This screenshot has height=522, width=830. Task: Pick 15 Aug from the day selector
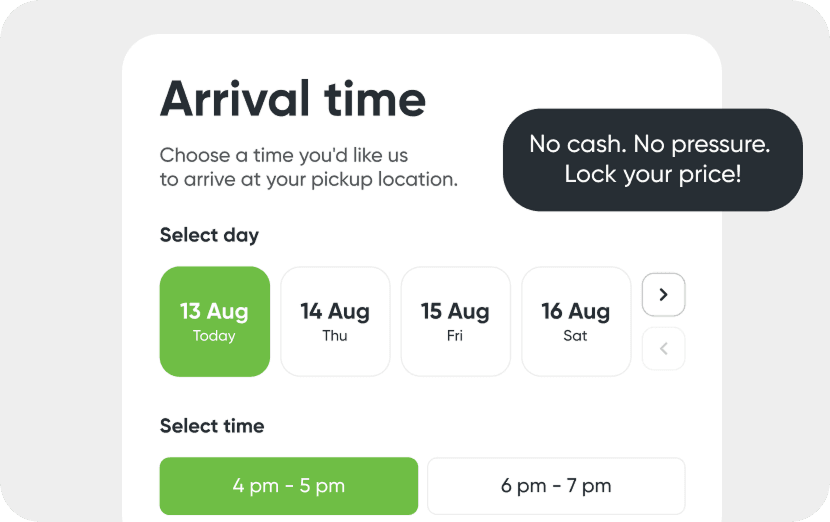tap(455, 321)
